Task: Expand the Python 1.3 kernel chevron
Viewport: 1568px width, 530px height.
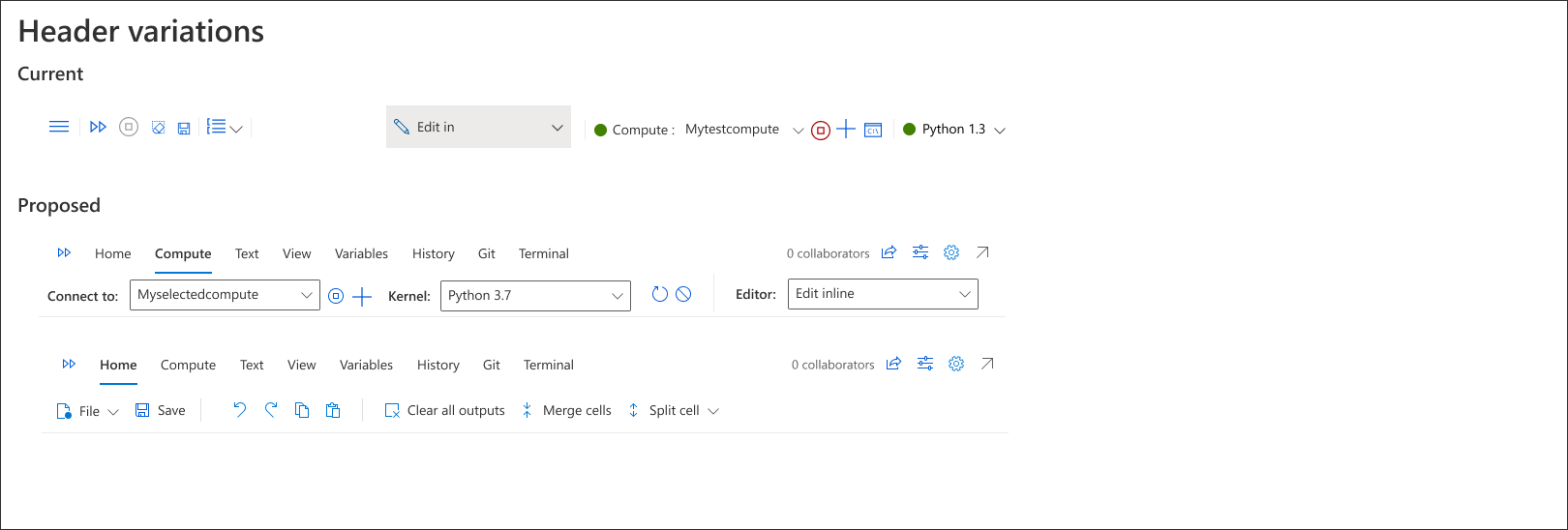Action: 1000,131
